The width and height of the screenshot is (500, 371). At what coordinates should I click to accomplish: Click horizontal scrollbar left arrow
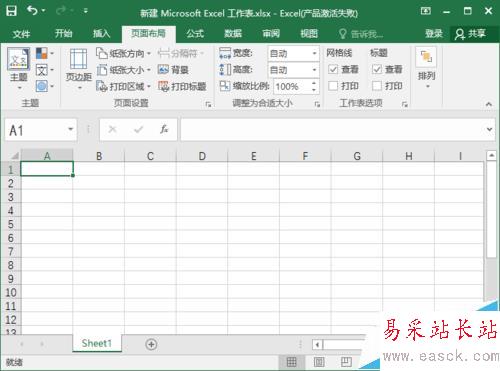point(317,345)
